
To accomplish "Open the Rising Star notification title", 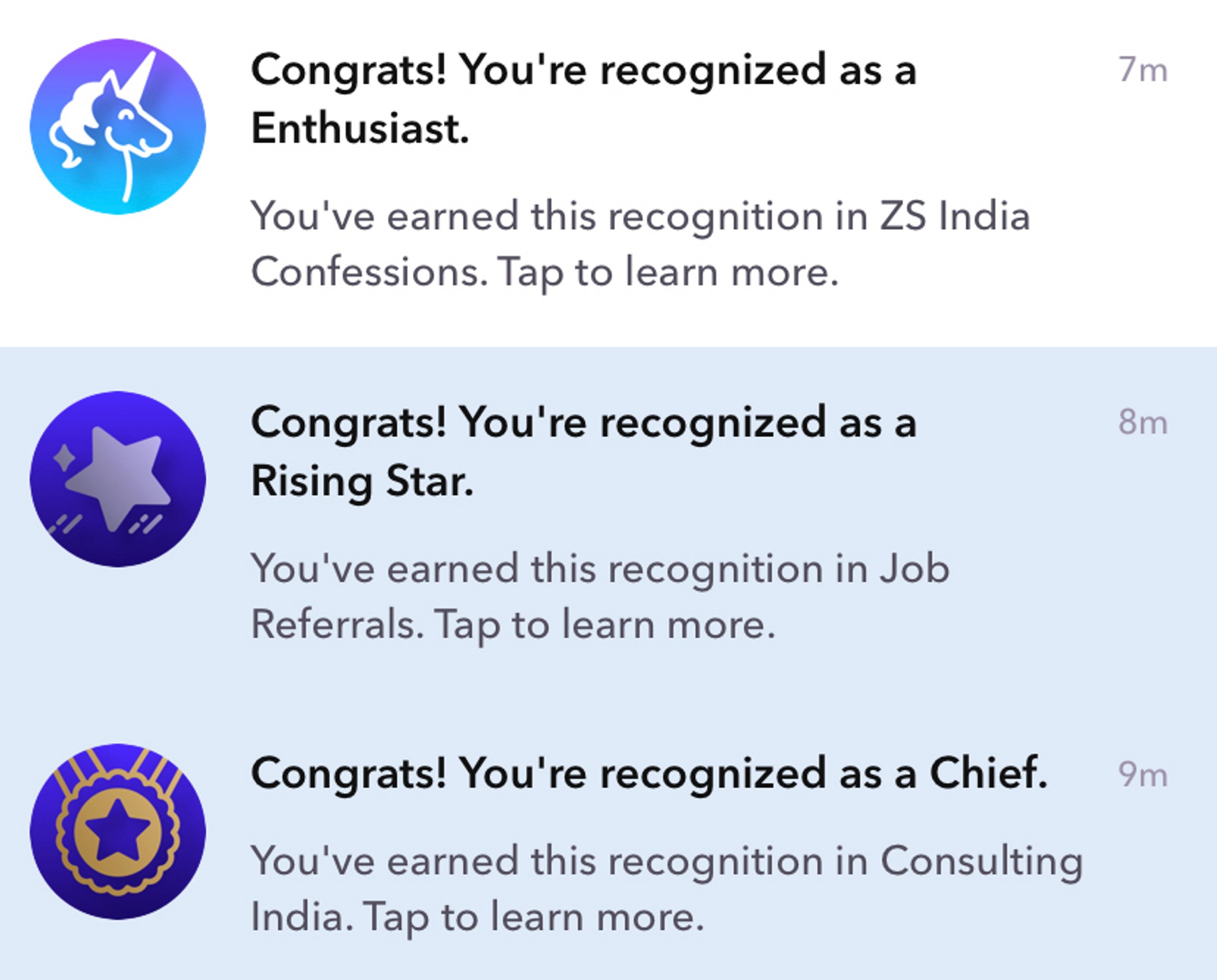I will [x=584, y=451].
